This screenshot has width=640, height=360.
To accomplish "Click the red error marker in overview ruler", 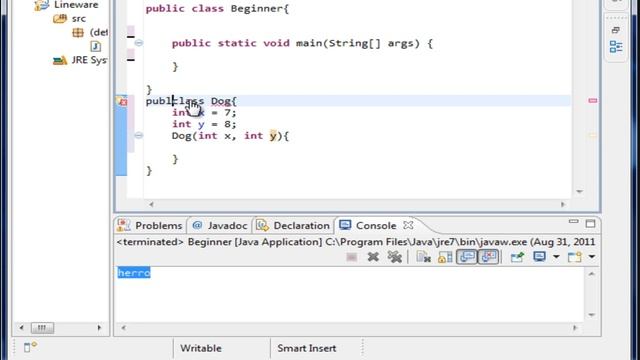I will [593, 100].
